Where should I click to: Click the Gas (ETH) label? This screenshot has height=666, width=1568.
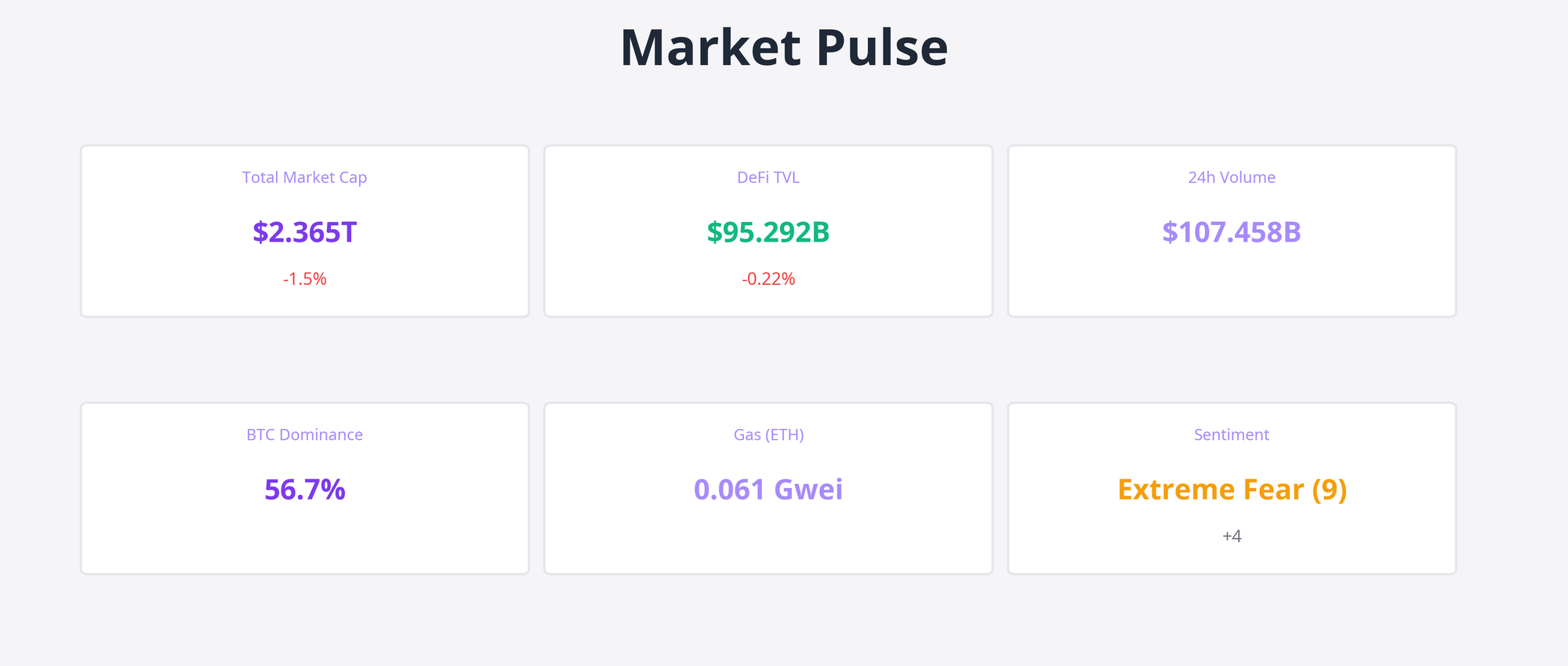[768, 435]
